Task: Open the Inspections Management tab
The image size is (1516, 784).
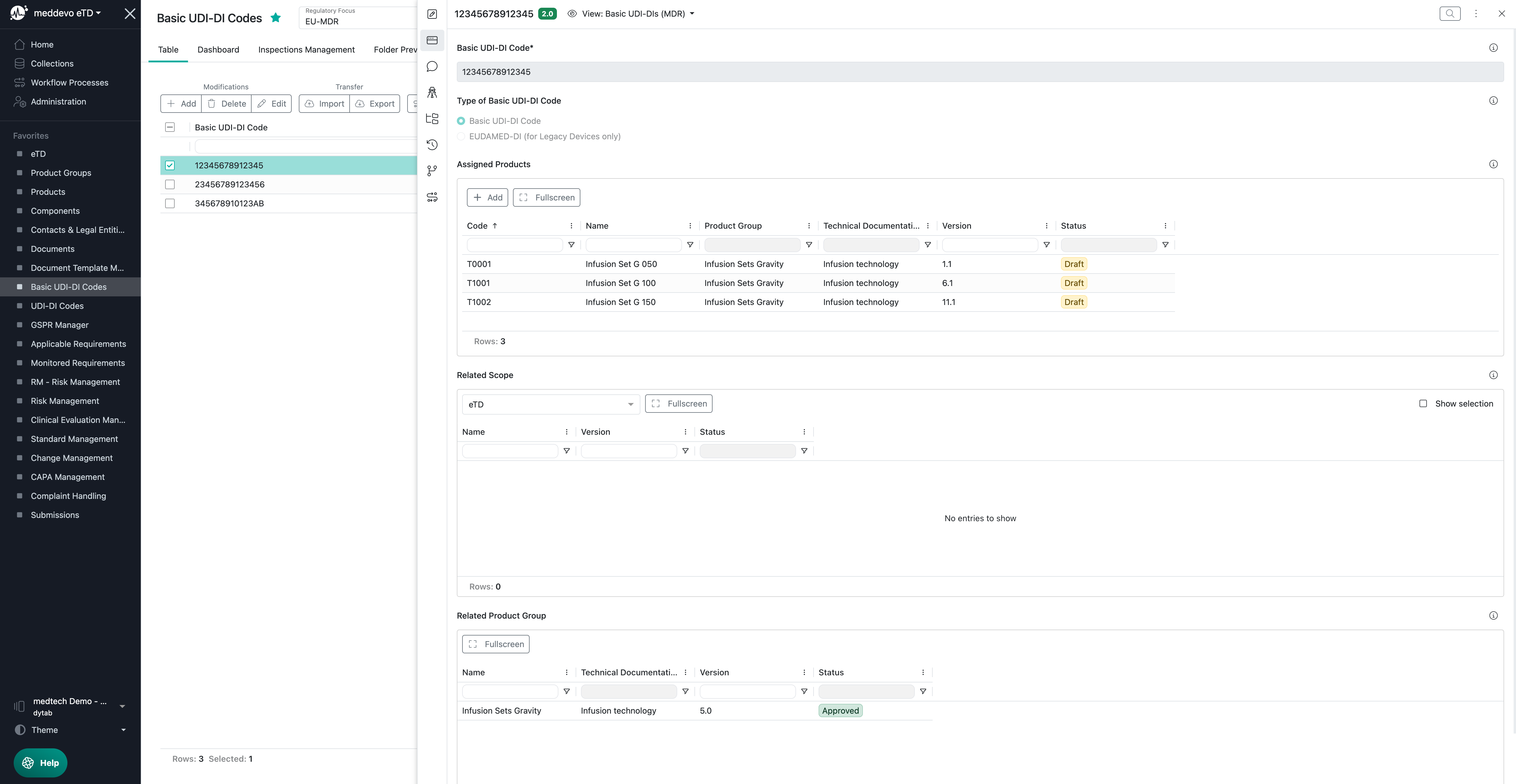Action: click(x=306, y=49)
